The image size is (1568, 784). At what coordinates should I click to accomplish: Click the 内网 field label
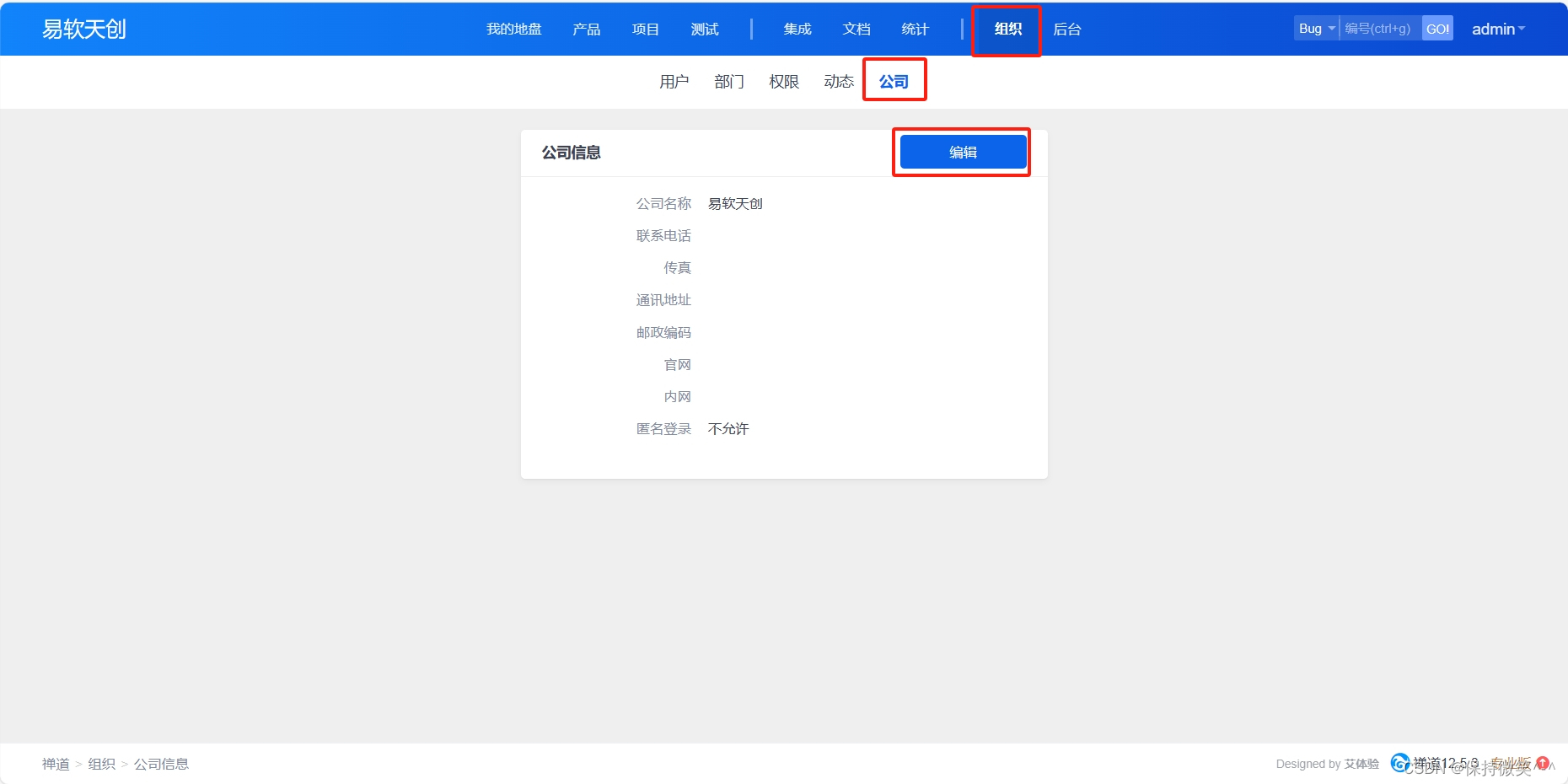[677, 396]
